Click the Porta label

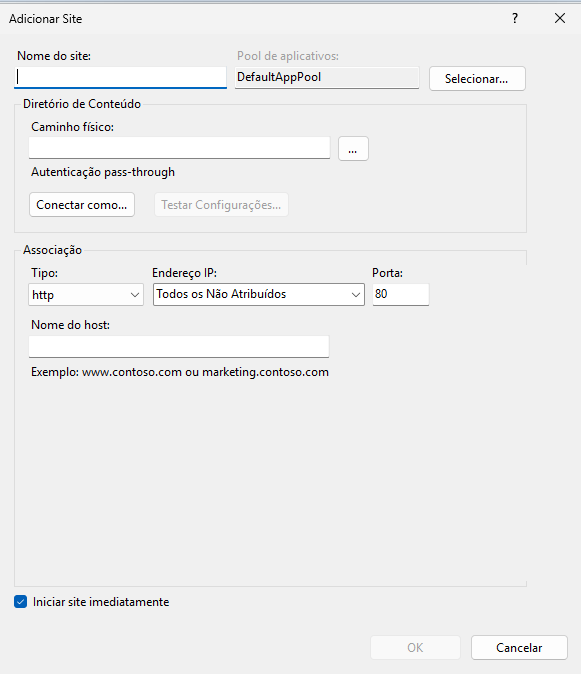tap(387, 273)
